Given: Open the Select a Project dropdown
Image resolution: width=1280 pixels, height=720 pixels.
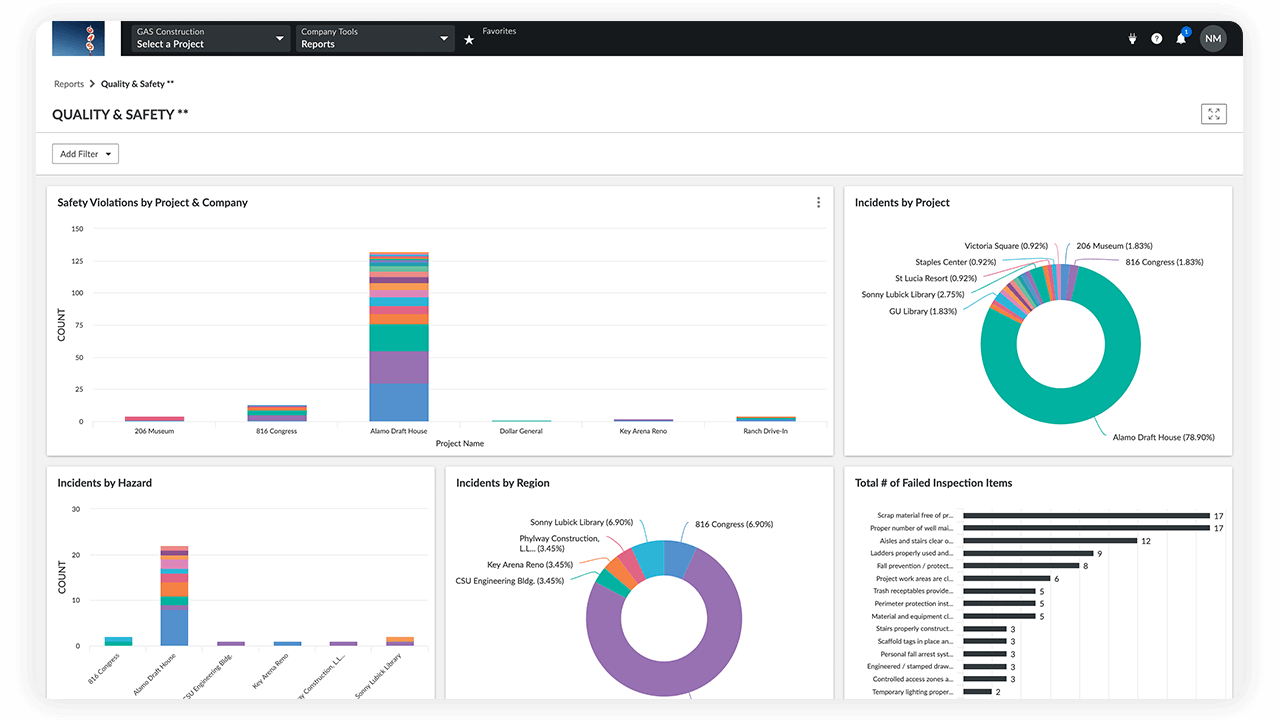Looking at the screenshot, I should coord(211,38).
